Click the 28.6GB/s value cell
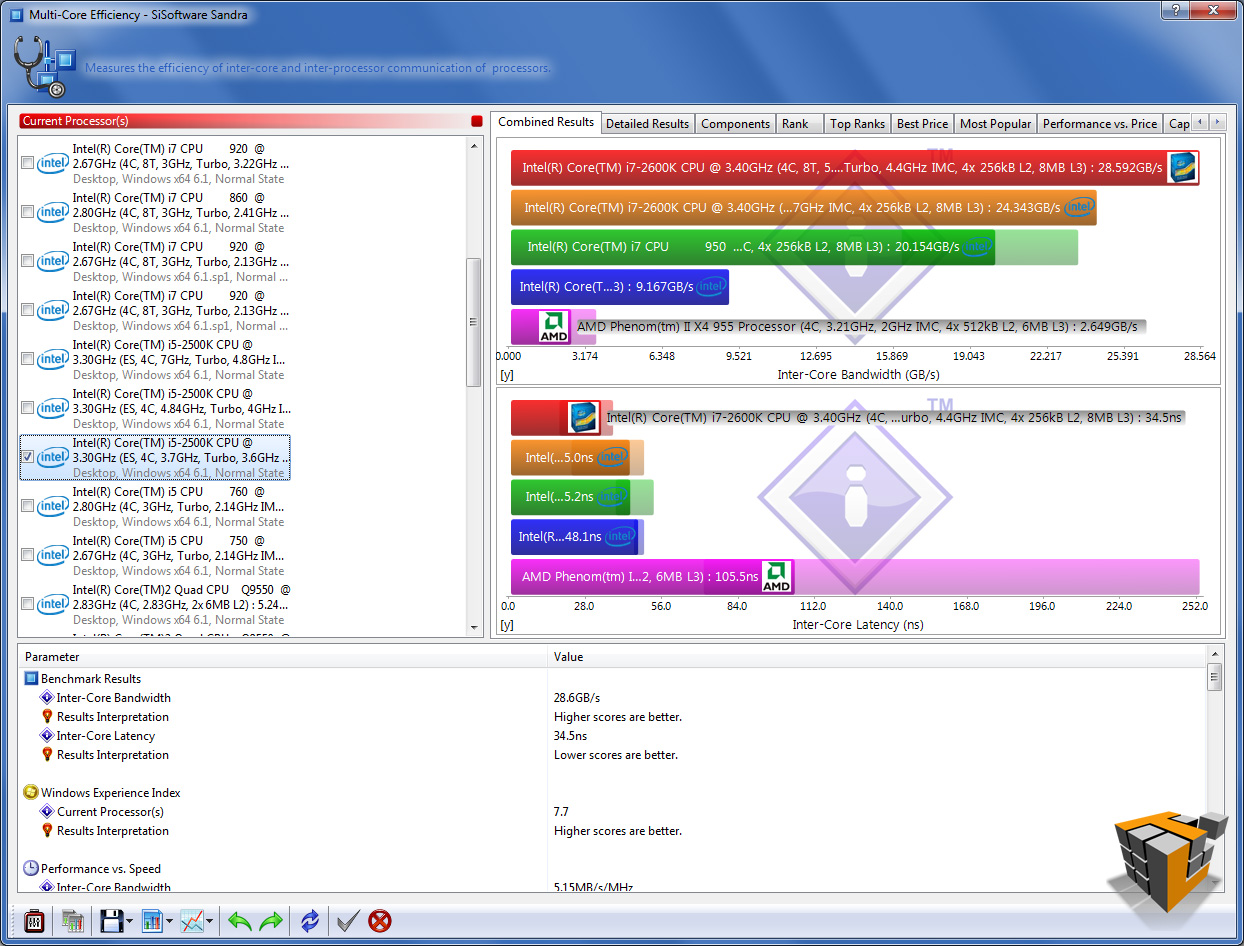The image size is (1244, 946). [x=577, y=698]
